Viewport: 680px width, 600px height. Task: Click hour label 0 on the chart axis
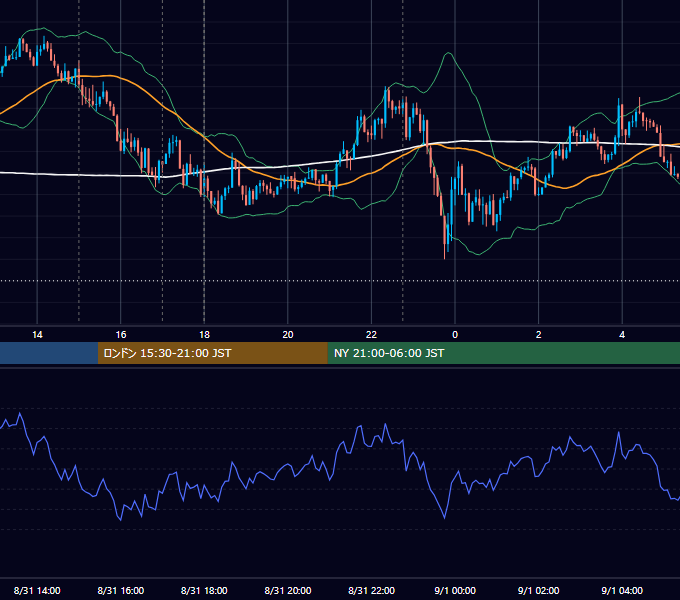(455, 335)
